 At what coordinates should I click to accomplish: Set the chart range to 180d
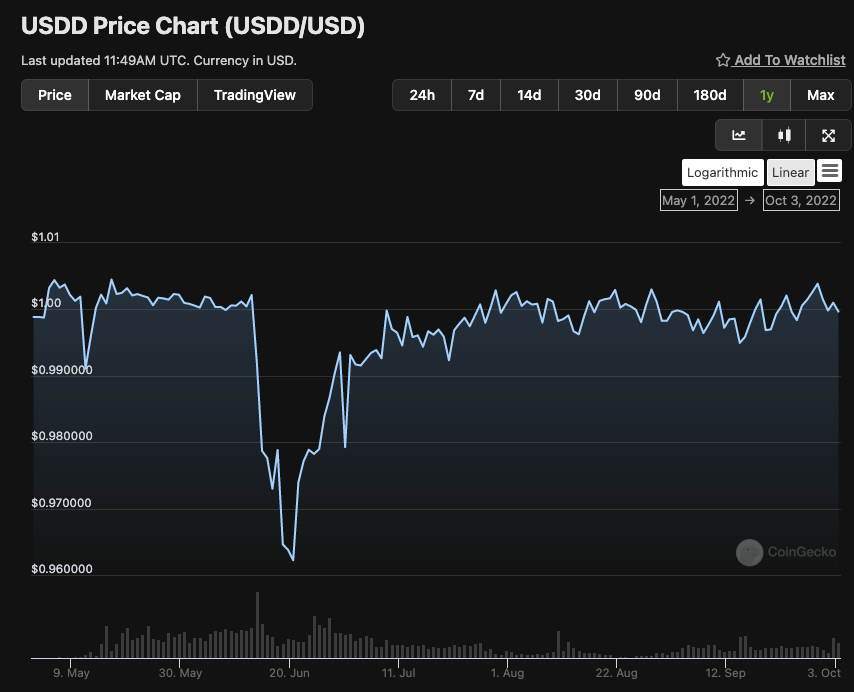[710, 95]
